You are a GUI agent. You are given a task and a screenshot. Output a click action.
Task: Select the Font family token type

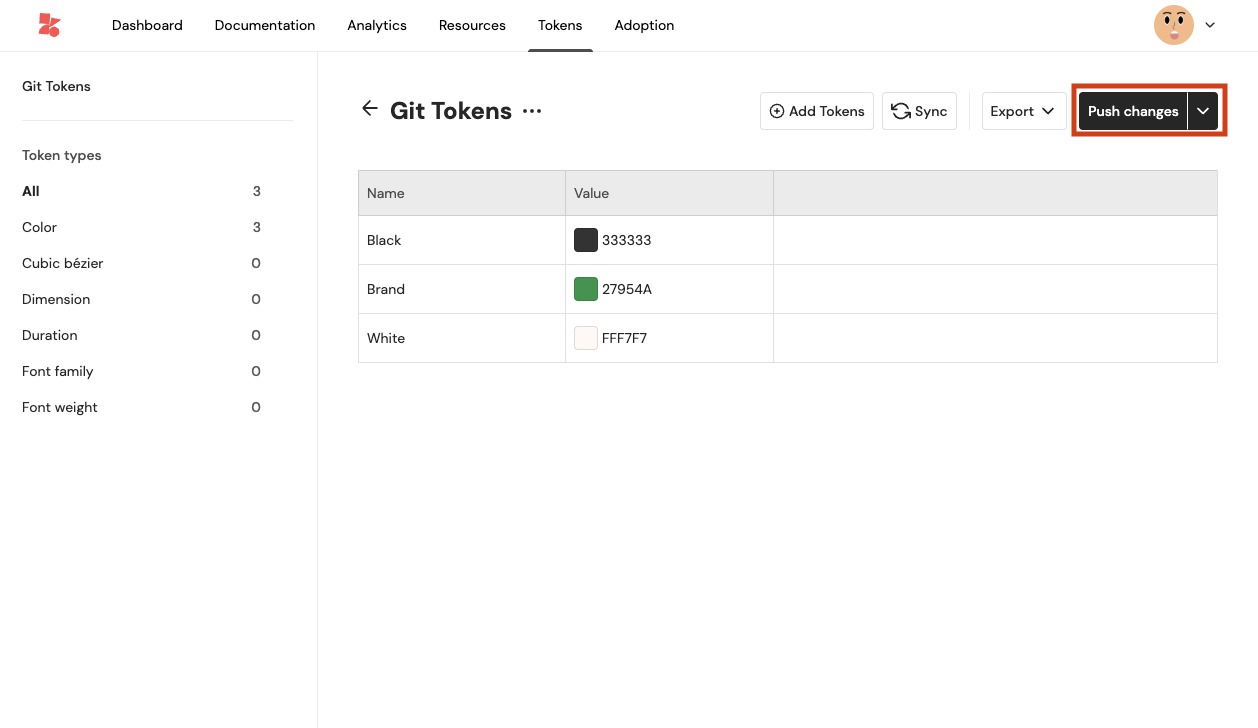[58, 371]
